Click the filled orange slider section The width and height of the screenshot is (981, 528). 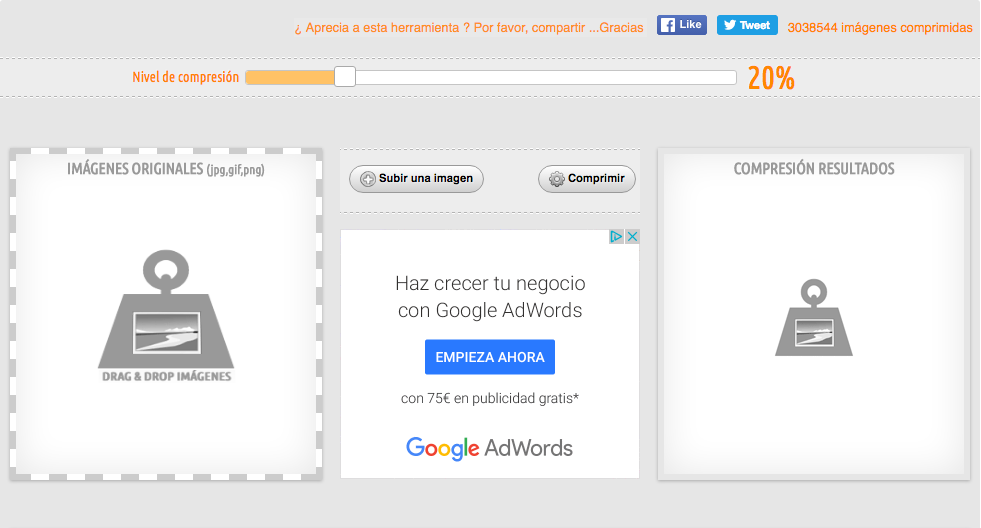click(x=290, y=78)
